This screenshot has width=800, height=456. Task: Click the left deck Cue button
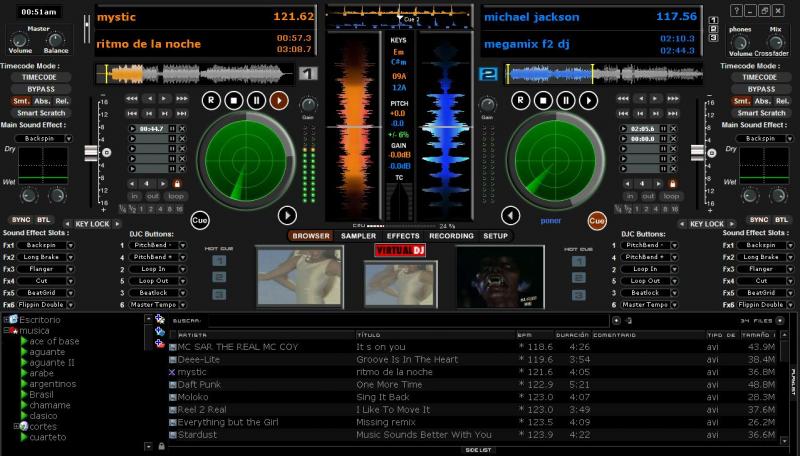(199, 220)
